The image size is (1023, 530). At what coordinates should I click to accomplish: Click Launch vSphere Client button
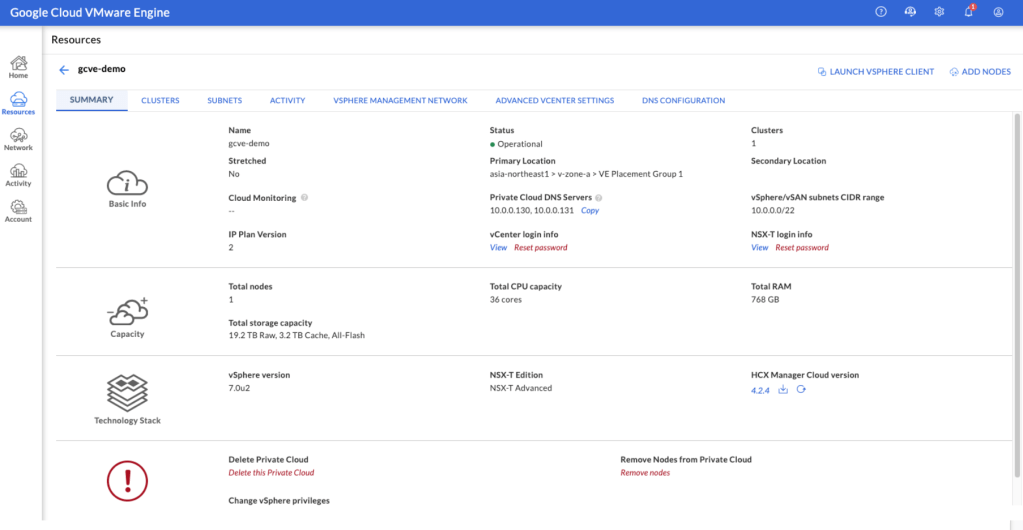(875, 72)
